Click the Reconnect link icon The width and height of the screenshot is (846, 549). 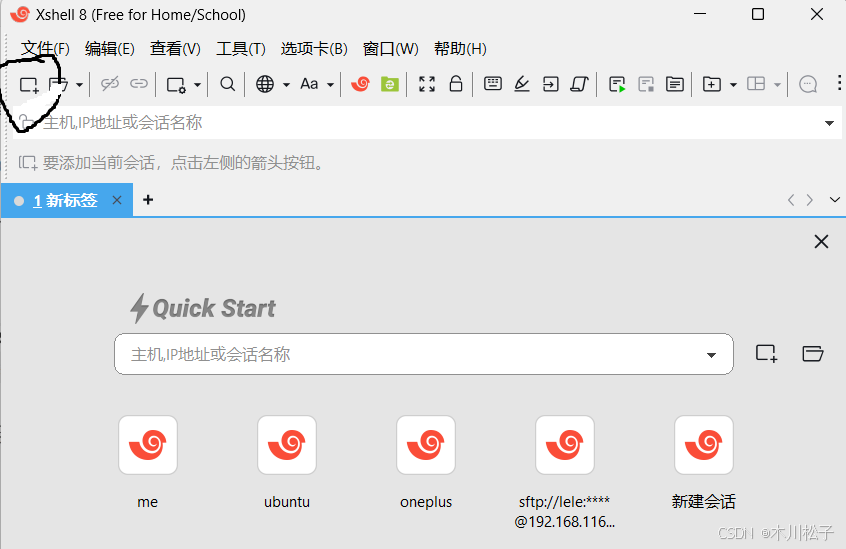[139, 84]
